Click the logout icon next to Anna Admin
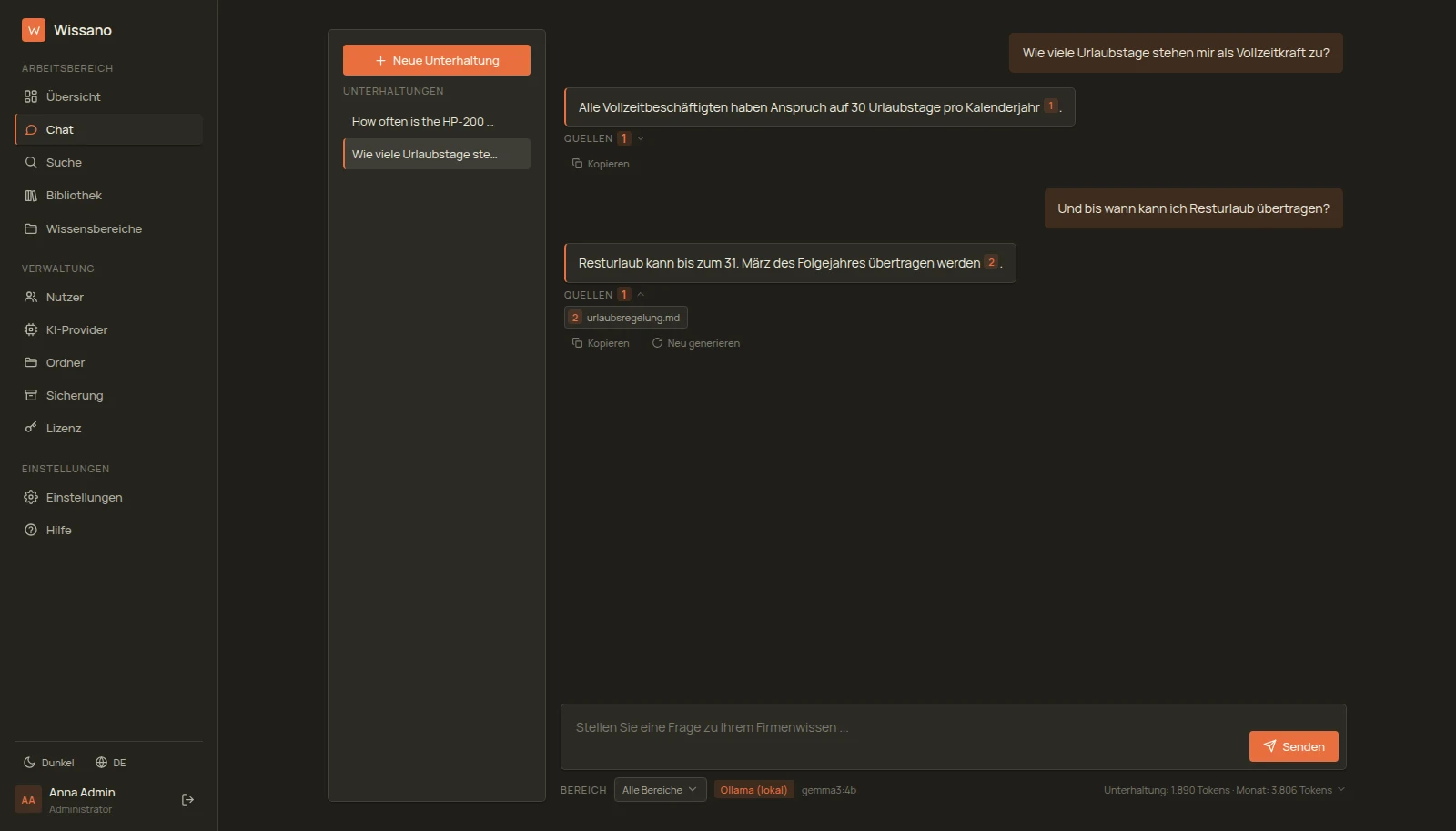The image size is (1456, 831). pos(188,799)
